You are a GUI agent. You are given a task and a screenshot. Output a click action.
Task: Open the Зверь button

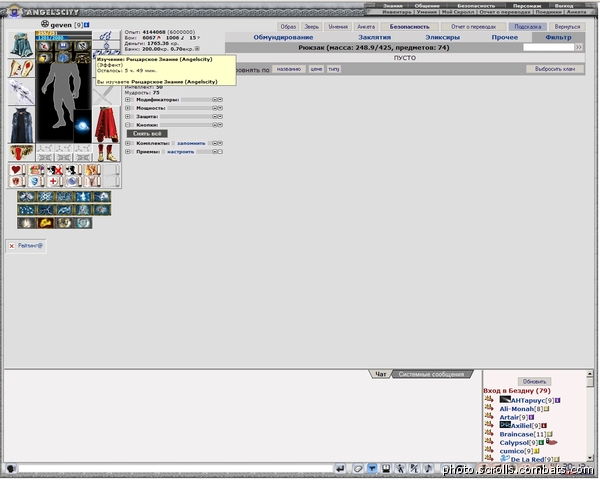(x=311, y=27)
